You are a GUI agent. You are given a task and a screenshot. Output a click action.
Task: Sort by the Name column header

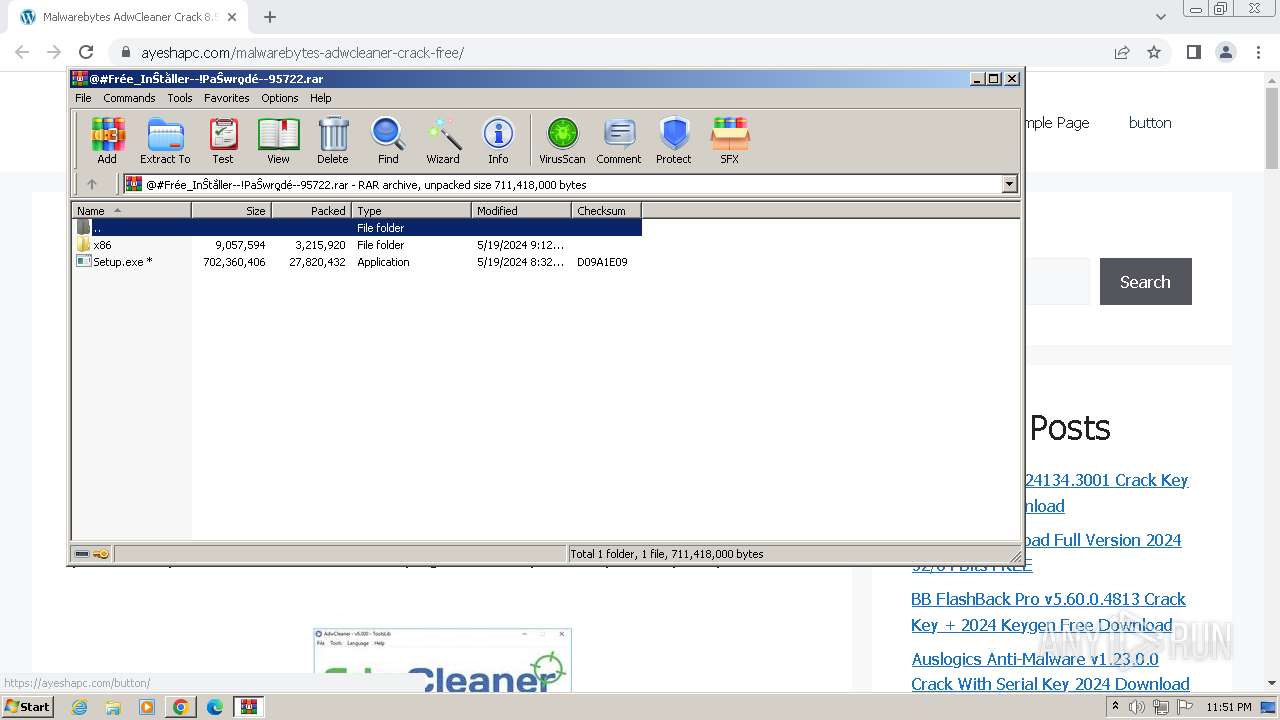[131, 210]
